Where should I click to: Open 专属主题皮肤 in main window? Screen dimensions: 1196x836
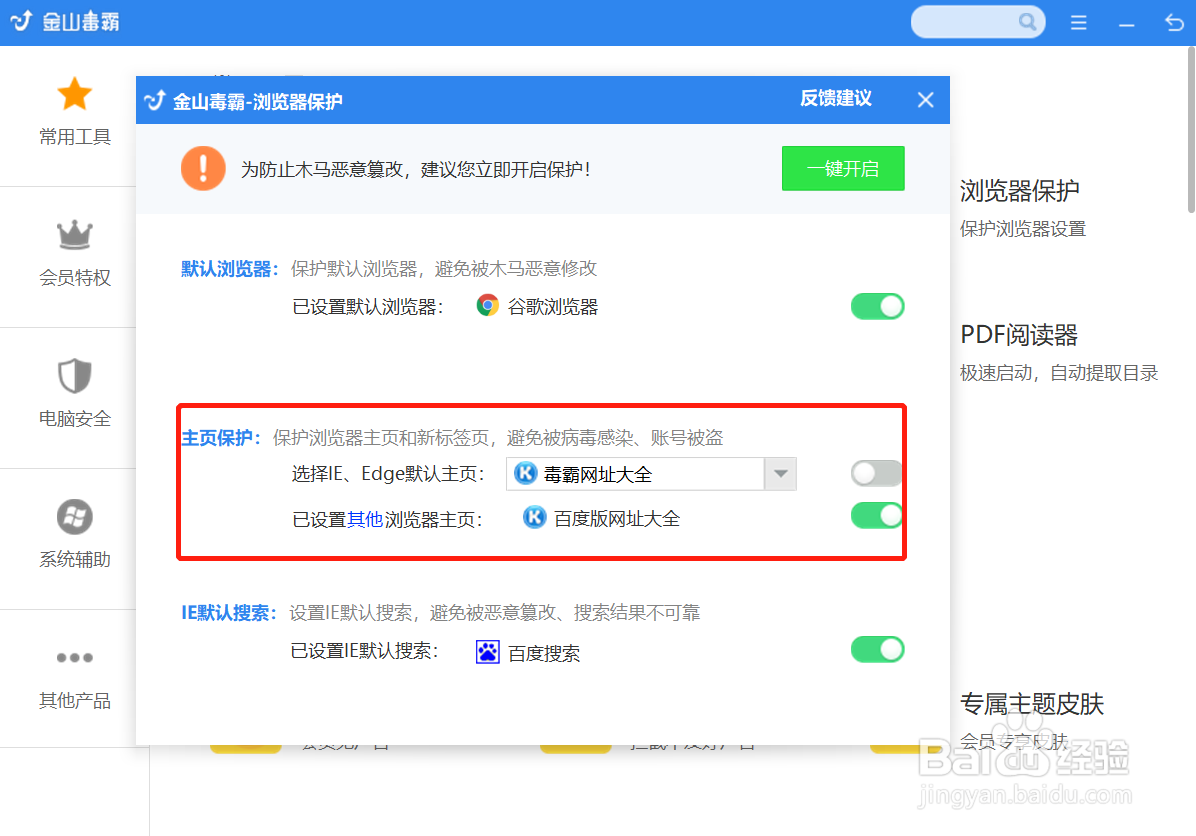[1031, 703]
